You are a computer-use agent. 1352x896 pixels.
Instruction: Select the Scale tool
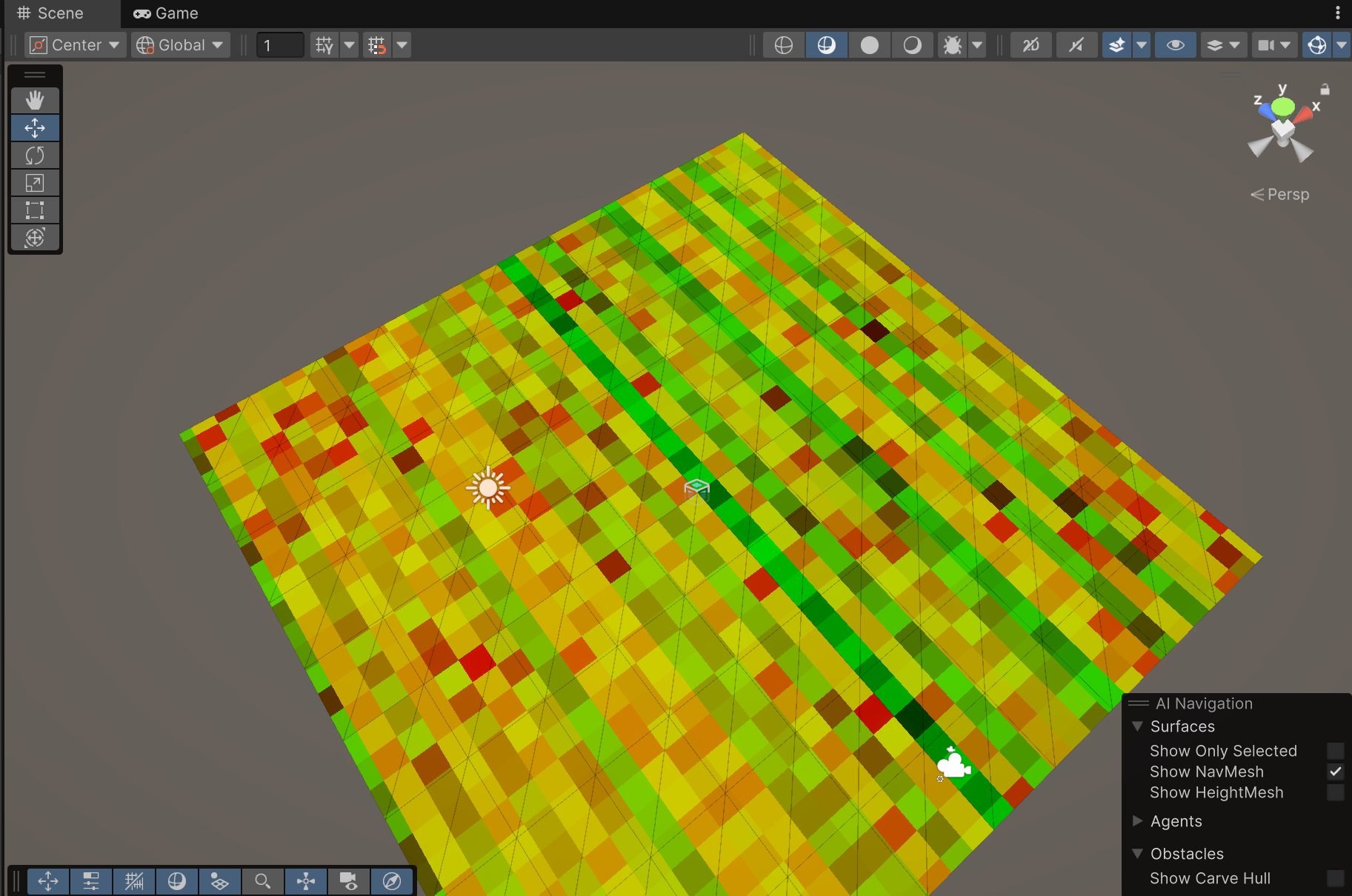tap(35, 183)
